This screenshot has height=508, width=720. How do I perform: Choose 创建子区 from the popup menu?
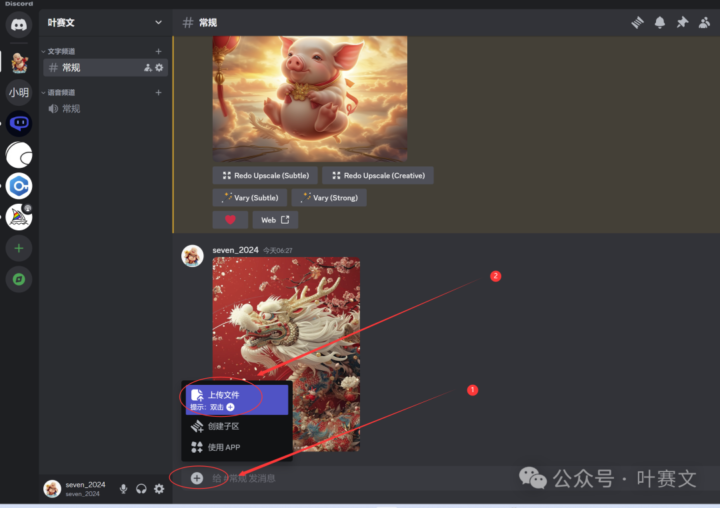[237, 426]
